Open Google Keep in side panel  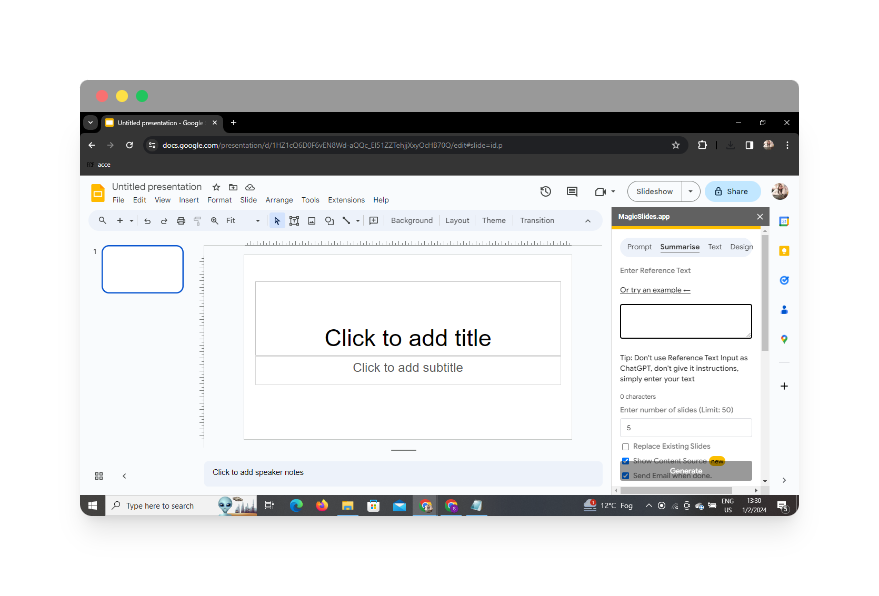784,251
